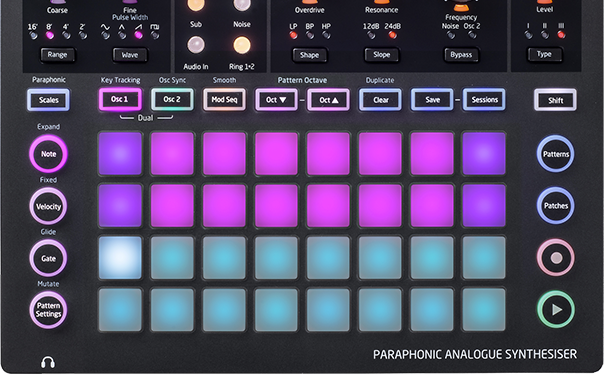Viewport: 604px width, 374px height.
Task: Select the round Velocity button
Action: [49, 206]
